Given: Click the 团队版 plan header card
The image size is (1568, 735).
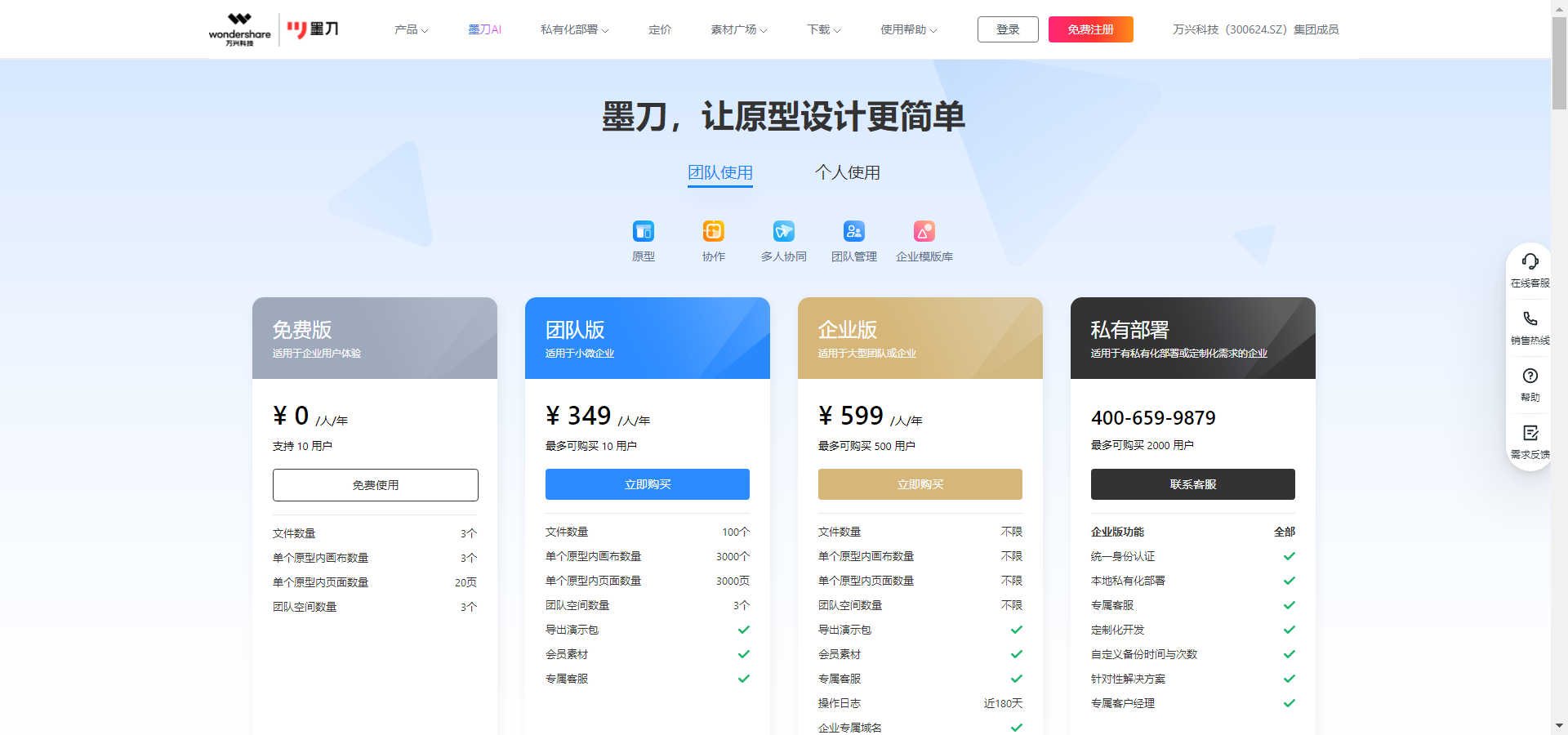Looking at the screenshot, I should [648, 338].
